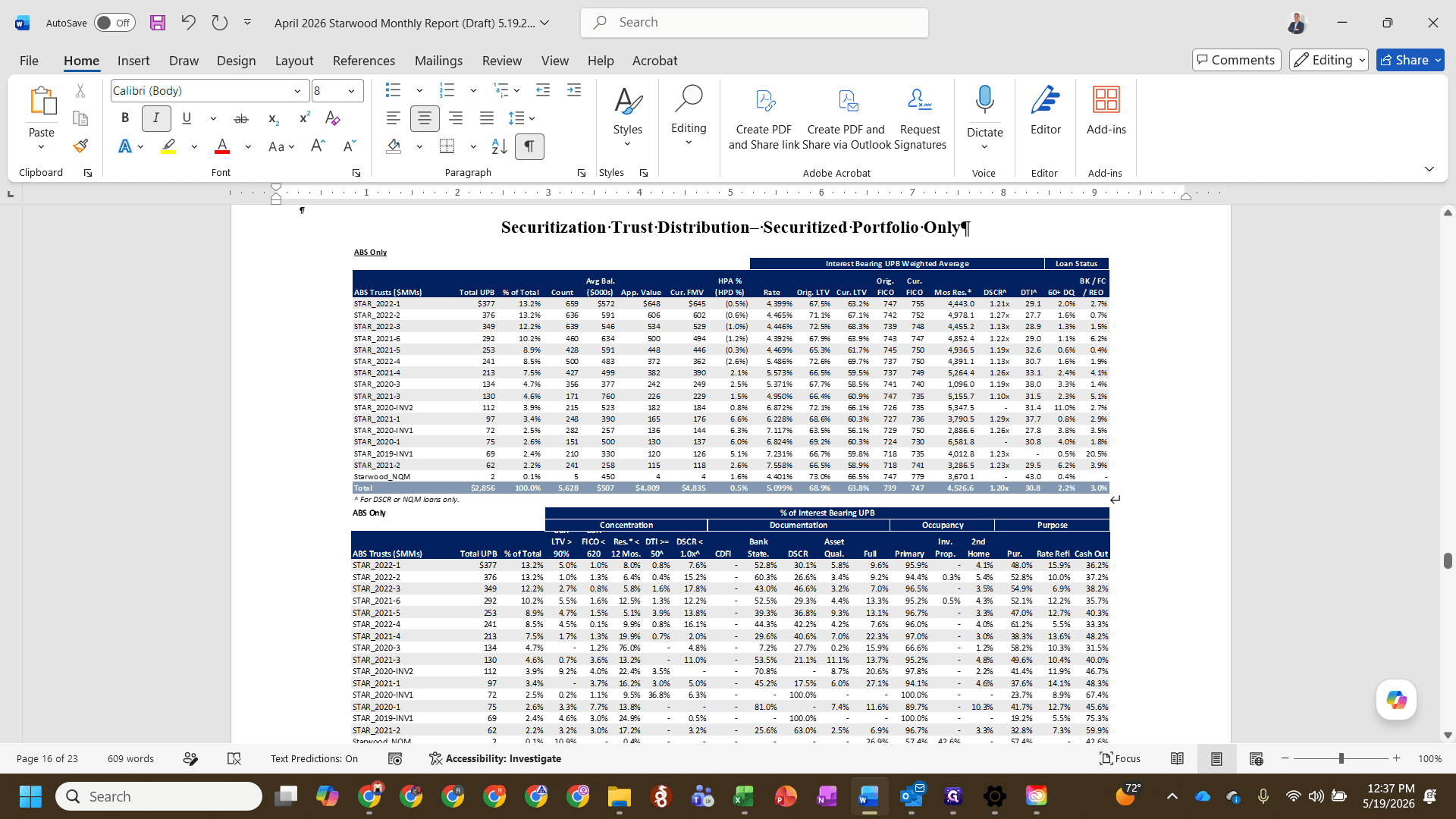Click Accessibility: Investigate status
The width and height of the screenshot is (1456, 819).
(495, 758)
